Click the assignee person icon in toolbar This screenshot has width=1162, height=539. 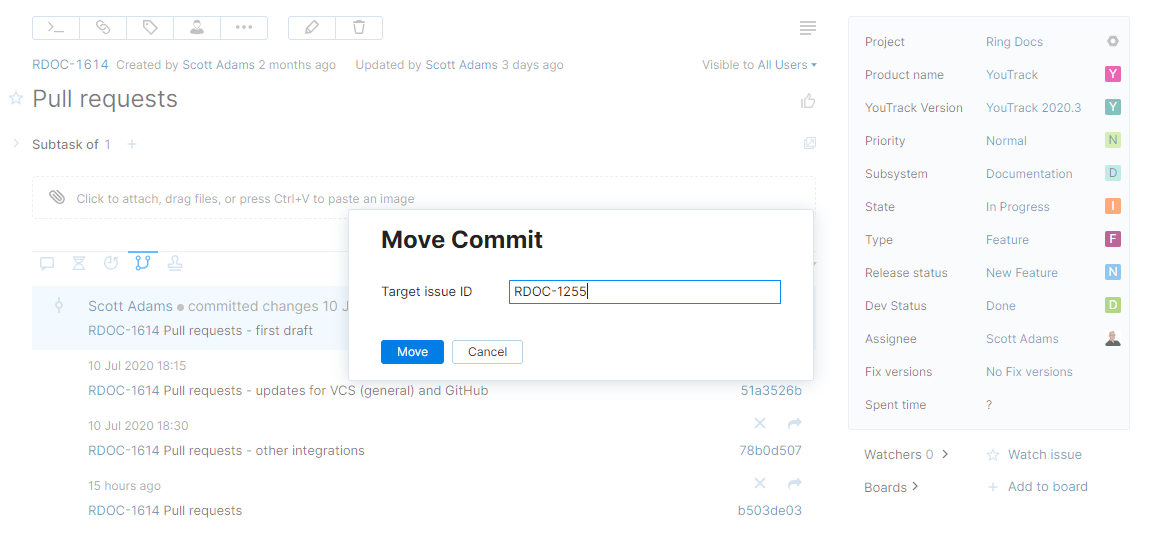197,28
